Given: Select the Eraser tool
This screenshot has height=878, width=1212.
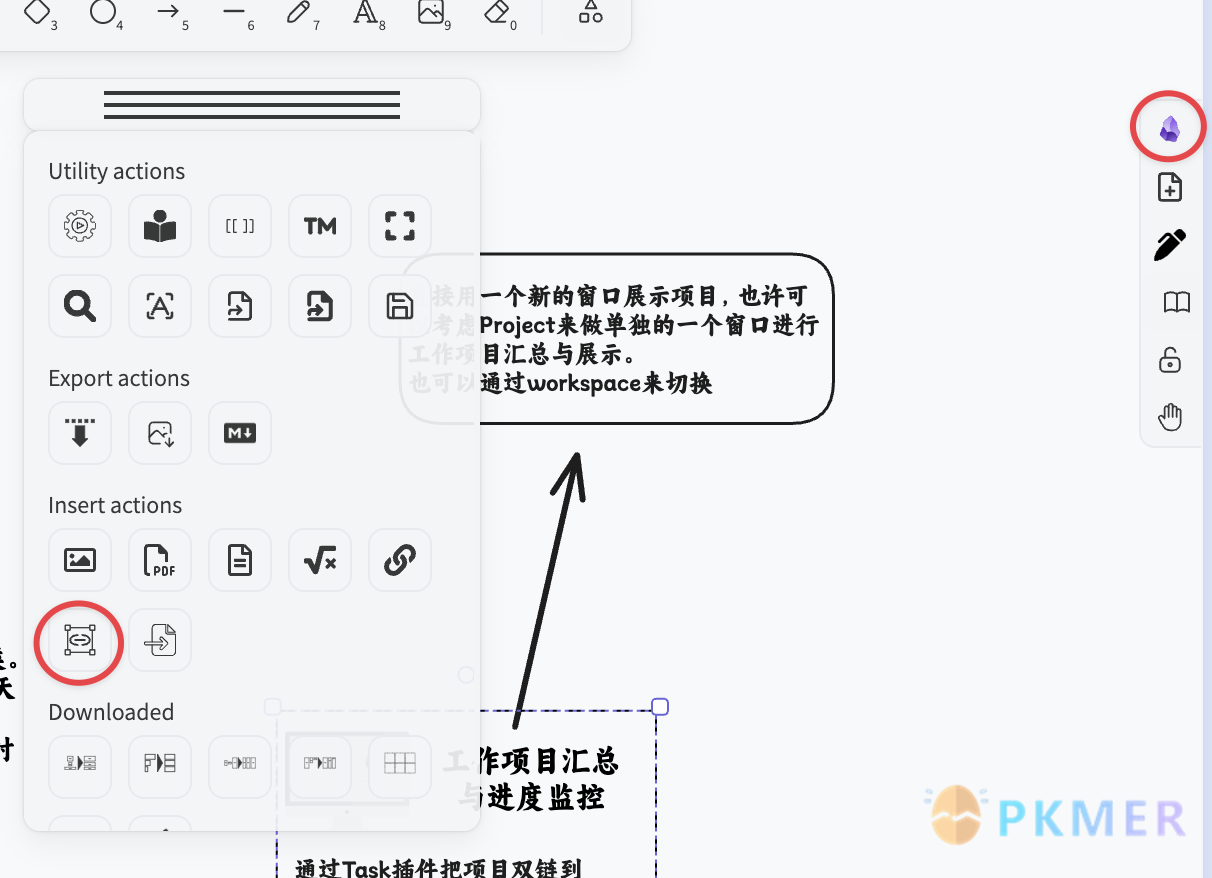Looking at the screenshot, I should pyautogui.click(x=496, y=12).
